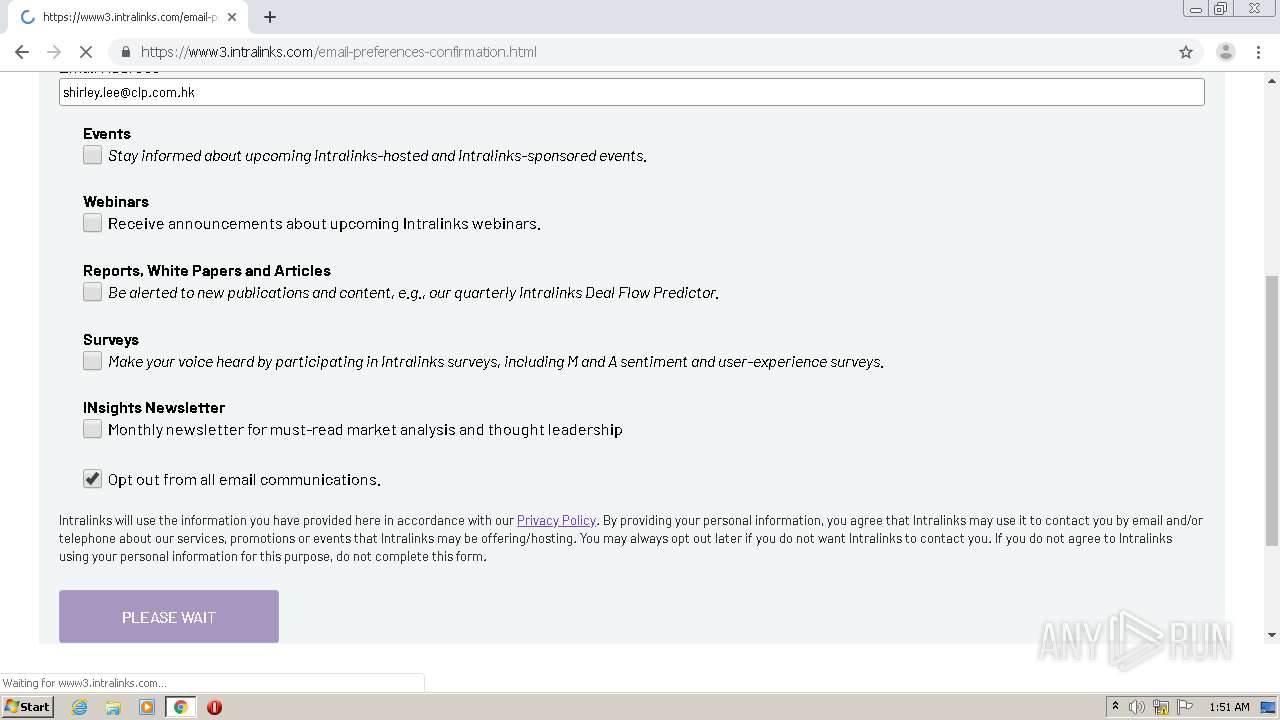Uncheck Opt out from all email communications
The height and width of the screenshot is (720, 1280).
click(92, 479)
